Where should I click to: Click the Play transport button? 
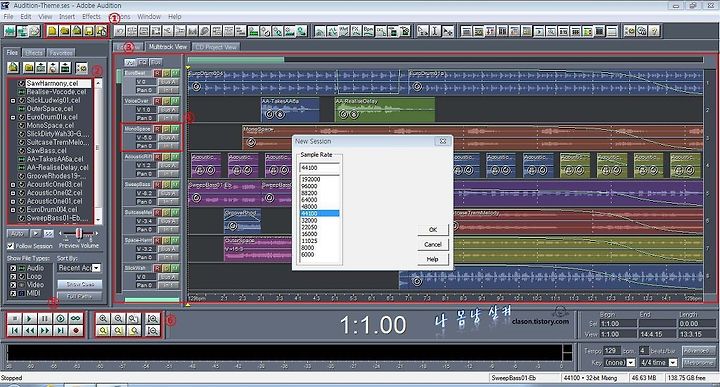[30, 318]
